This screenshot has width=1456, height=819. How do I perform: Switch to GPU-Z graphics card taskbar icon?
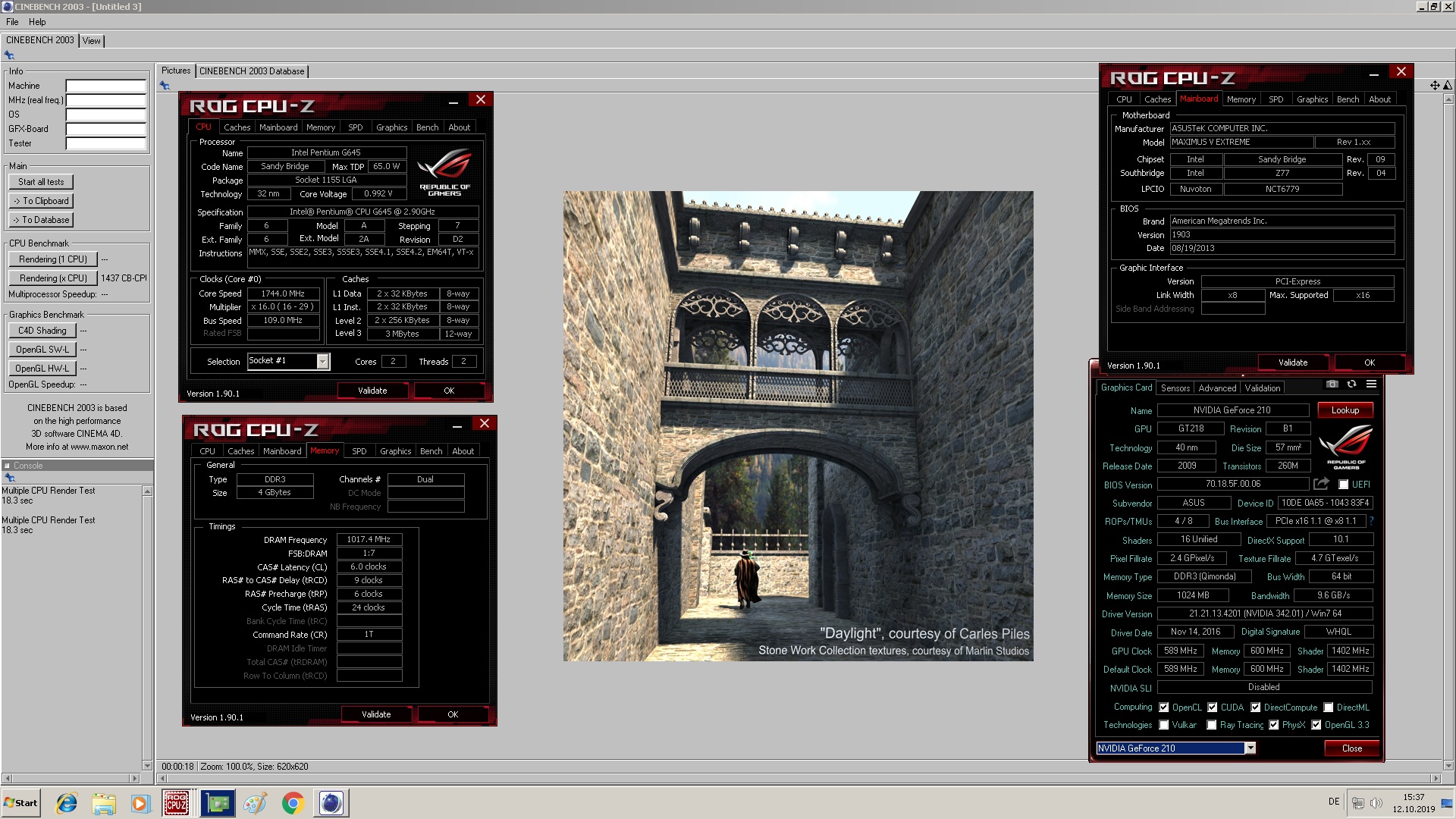(x=218, y=803)
